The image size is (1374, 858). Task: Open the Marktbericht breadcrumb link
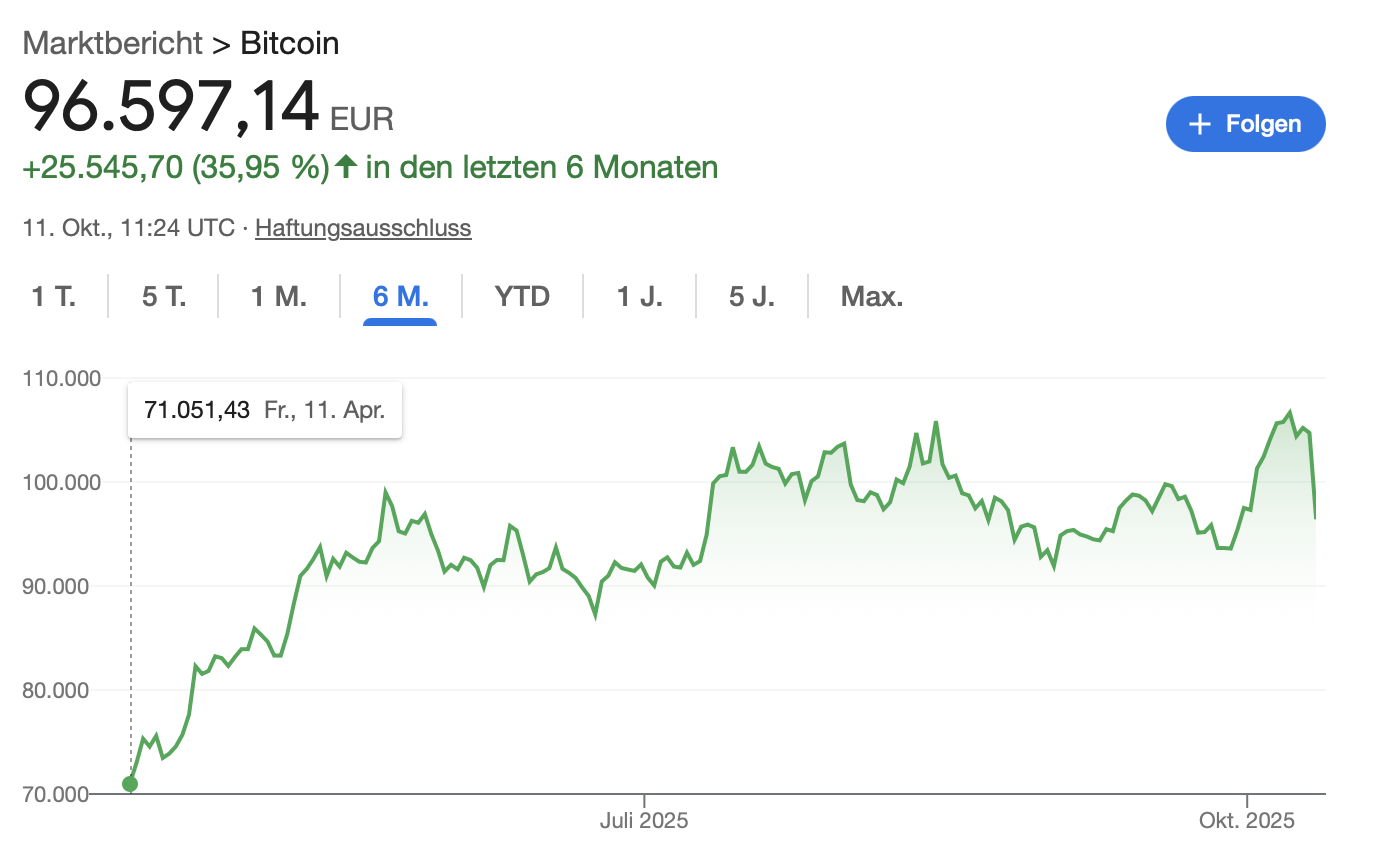click(x=113, y=43)
